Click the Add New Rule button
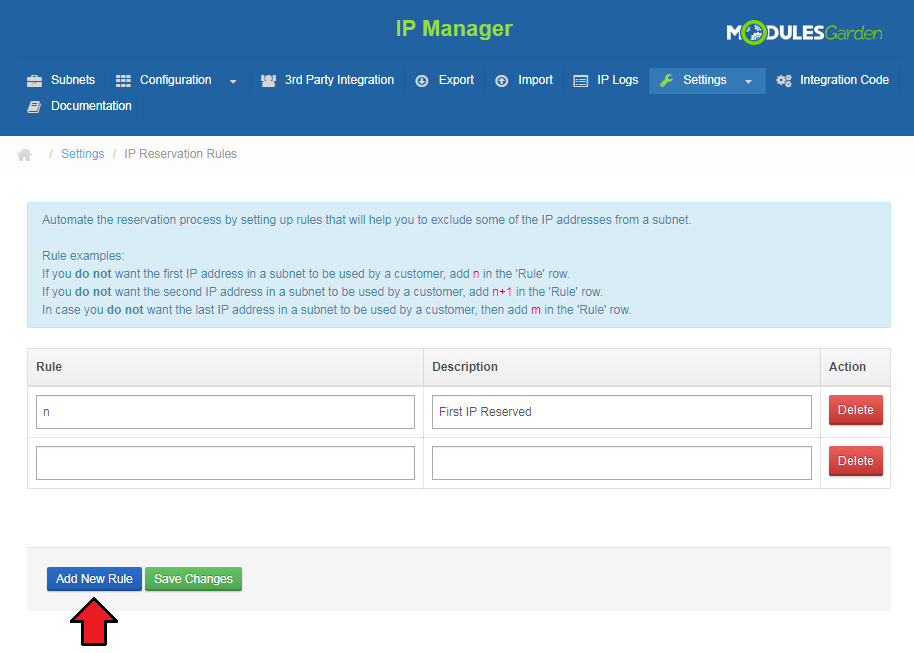The width and height of the screenshot is (914, 653). pos(94,579)
